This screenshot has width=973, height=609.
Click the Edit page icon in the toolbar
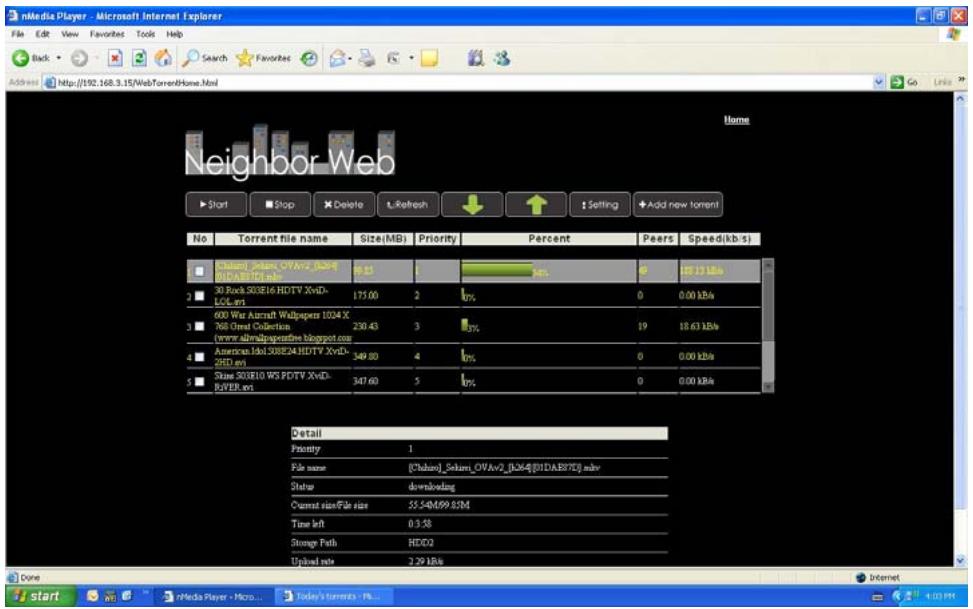(x=393, y=58)
